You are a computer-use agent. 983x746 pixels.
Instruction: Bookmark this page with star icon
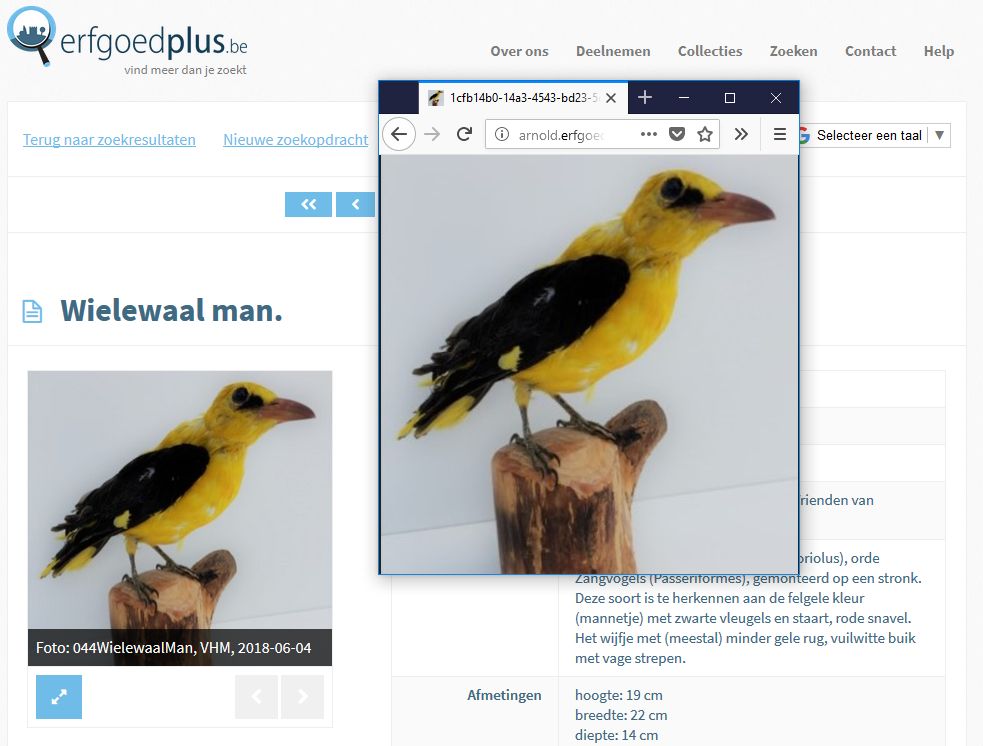pyautogui.click(x=705, y=134)
